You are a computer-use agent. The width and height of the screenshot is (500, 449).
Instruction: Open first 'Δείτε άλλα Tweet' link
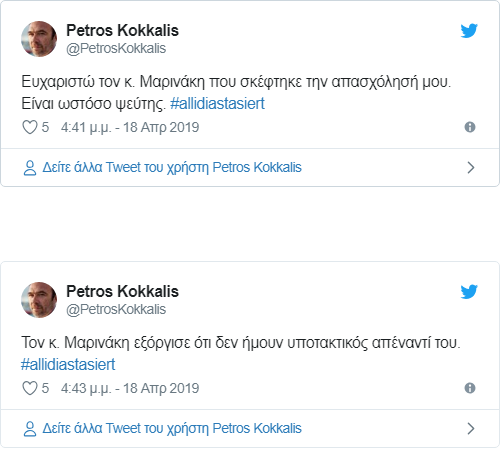(x=172, y=167)
